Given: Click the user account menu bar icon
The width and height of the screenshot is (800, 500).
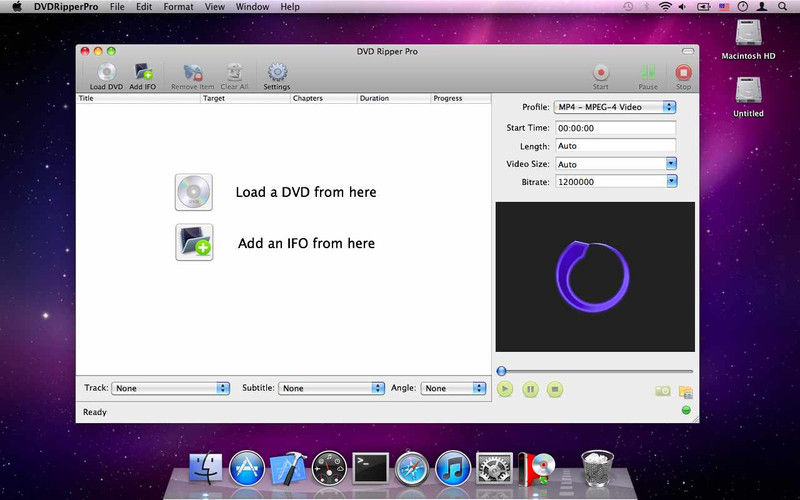Looking at the screenshot, I should pos(762,7).
